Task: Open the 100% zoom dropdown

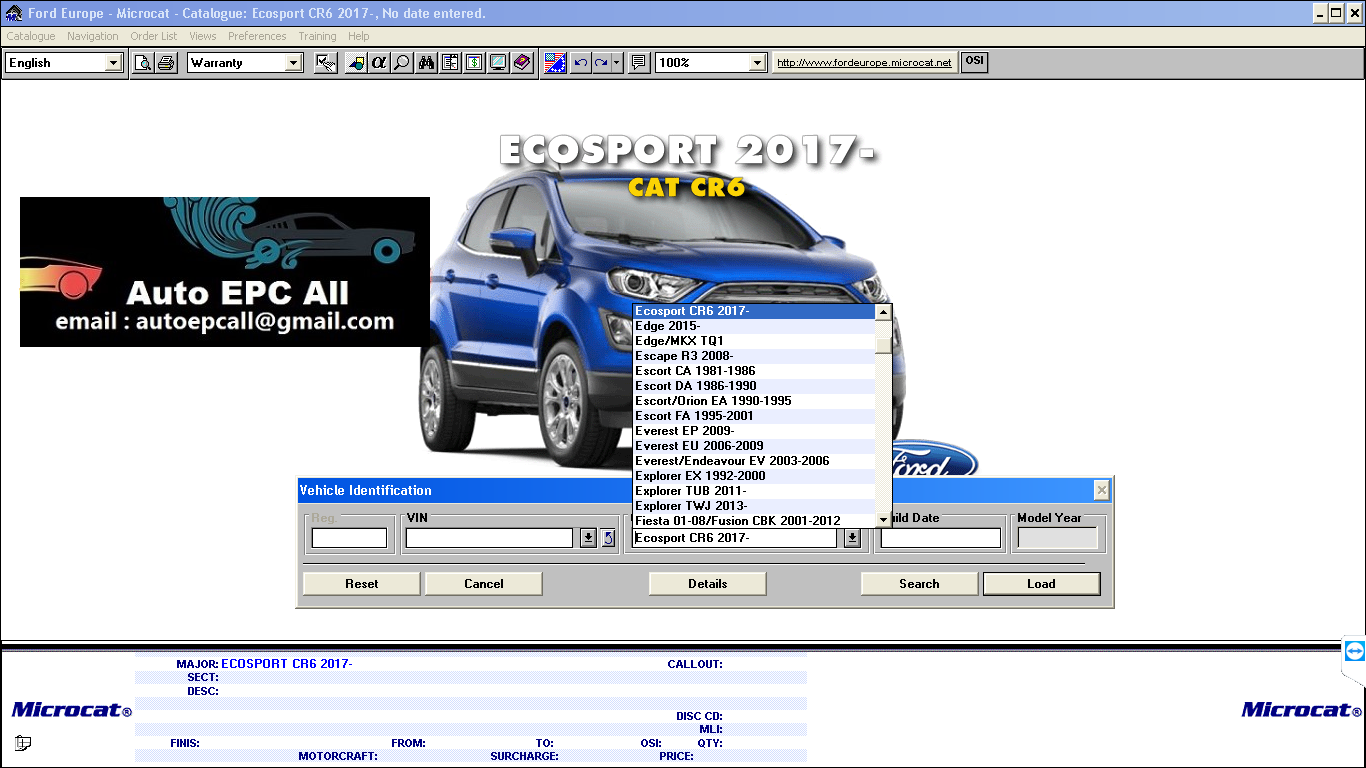Action: 758,62
